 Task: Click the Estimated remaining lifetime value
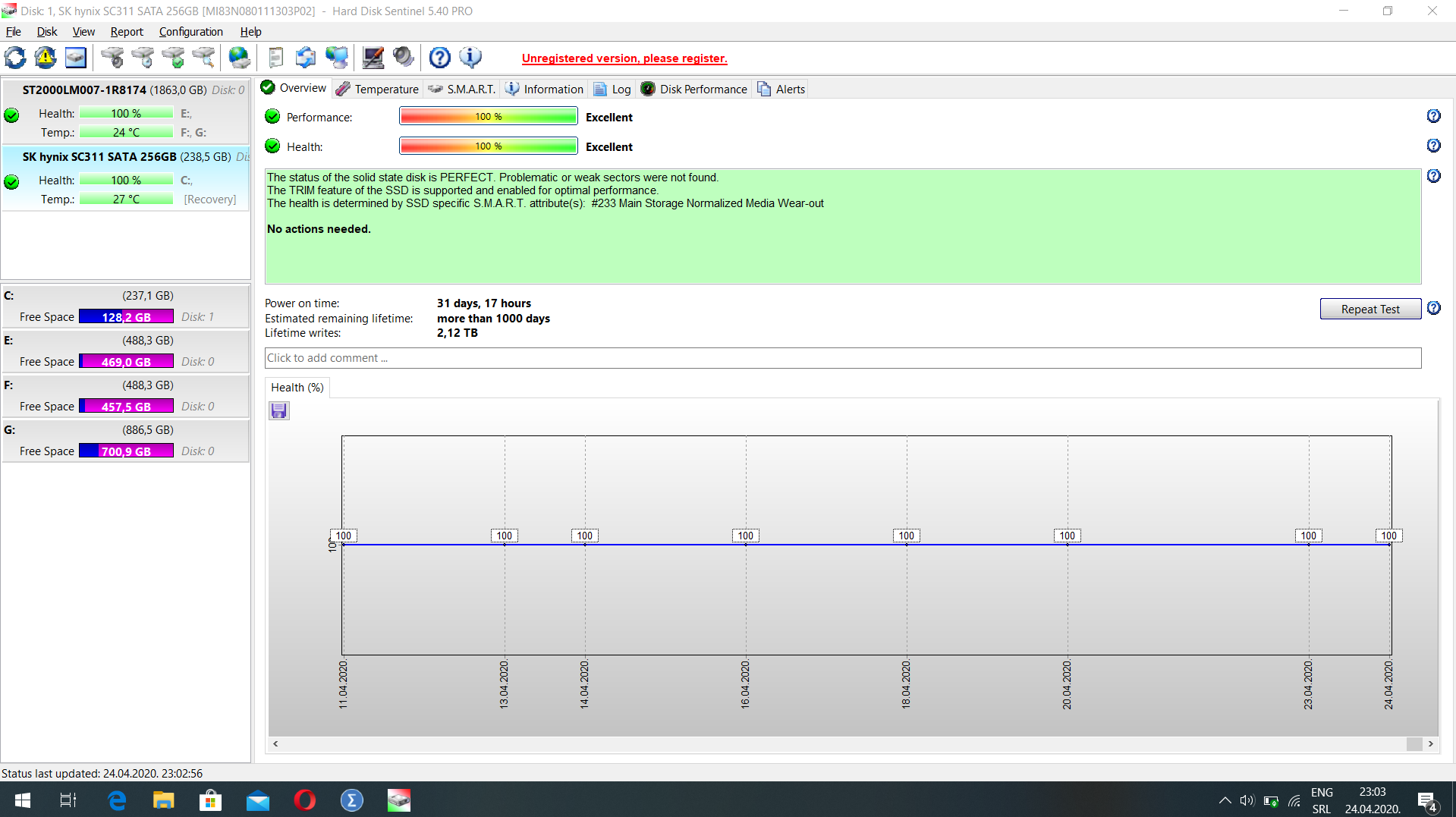coord(493,319)
